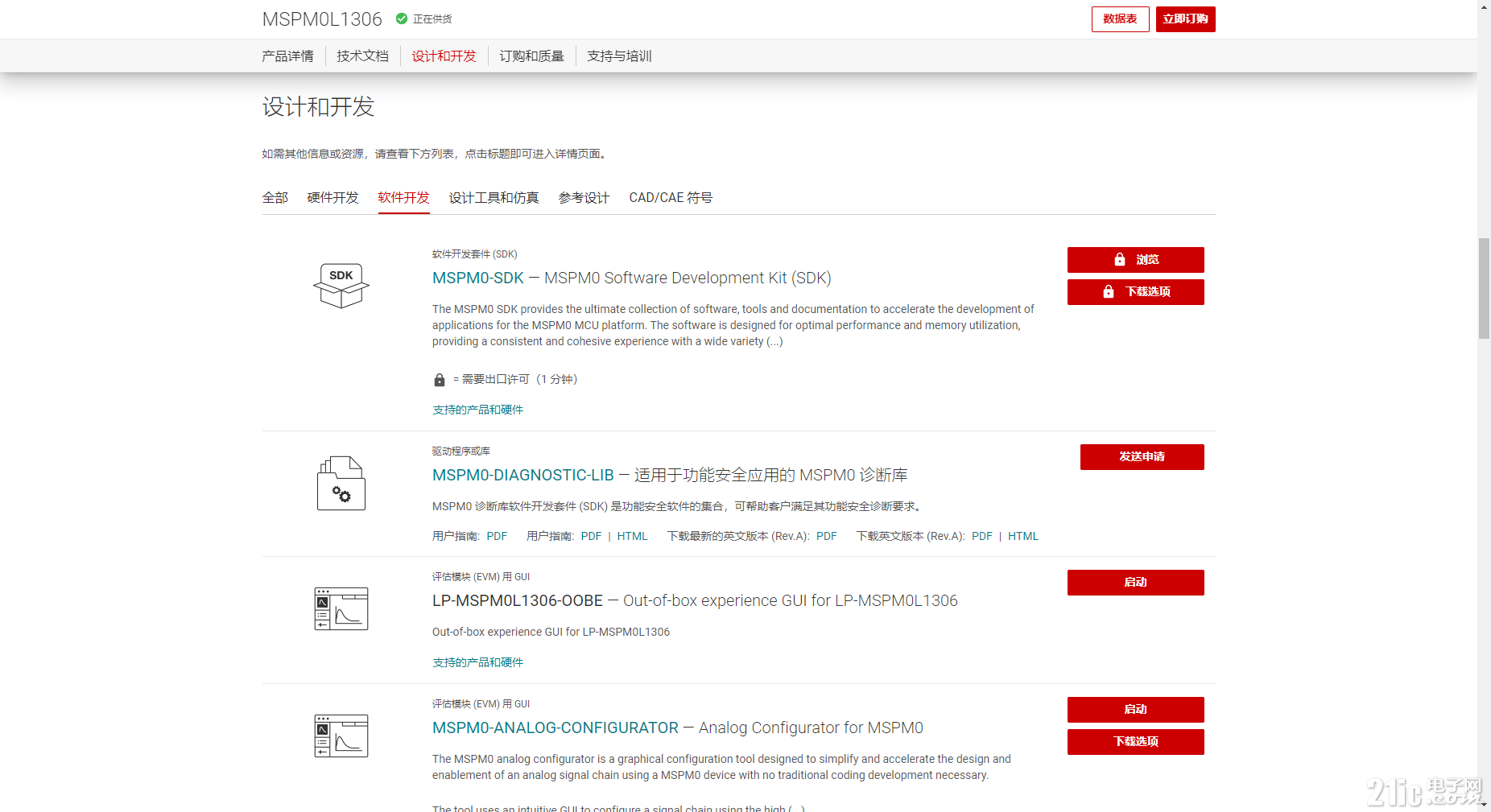Open the MSPM0-ANALOG-CONFIGURATOR title link
Image resolution: width=1491 pixels, height=812 pixels.
pos(556,728)
